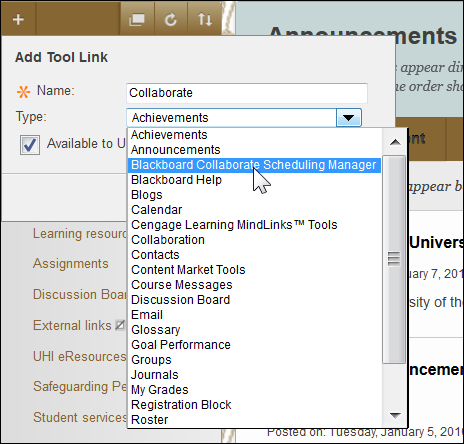
Task: Select Calendar in the dropdown list
Action: (157, 210)
